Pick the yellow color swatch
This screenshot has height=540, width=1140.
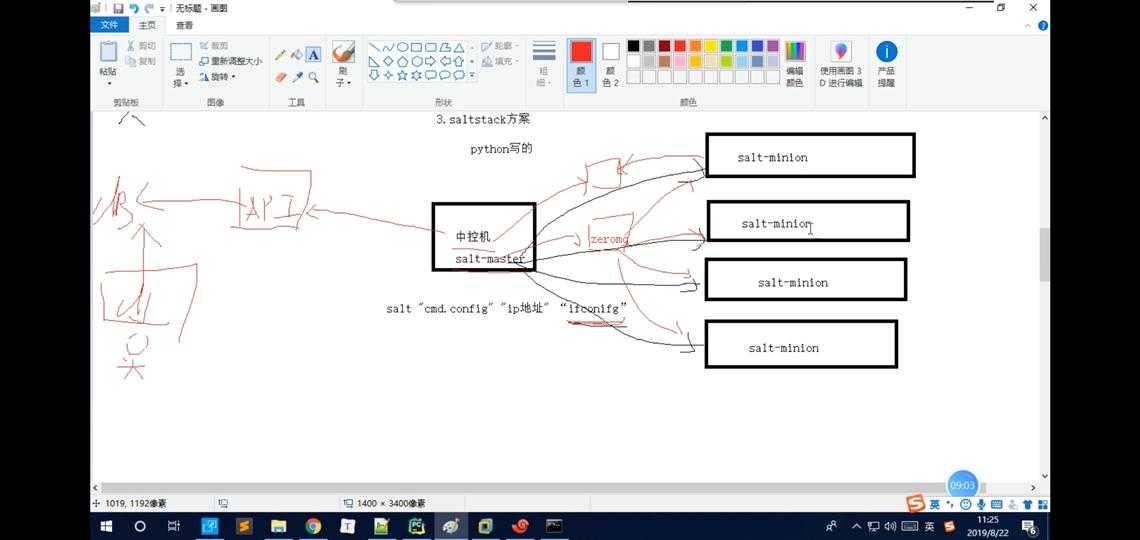tap(710, 46)
